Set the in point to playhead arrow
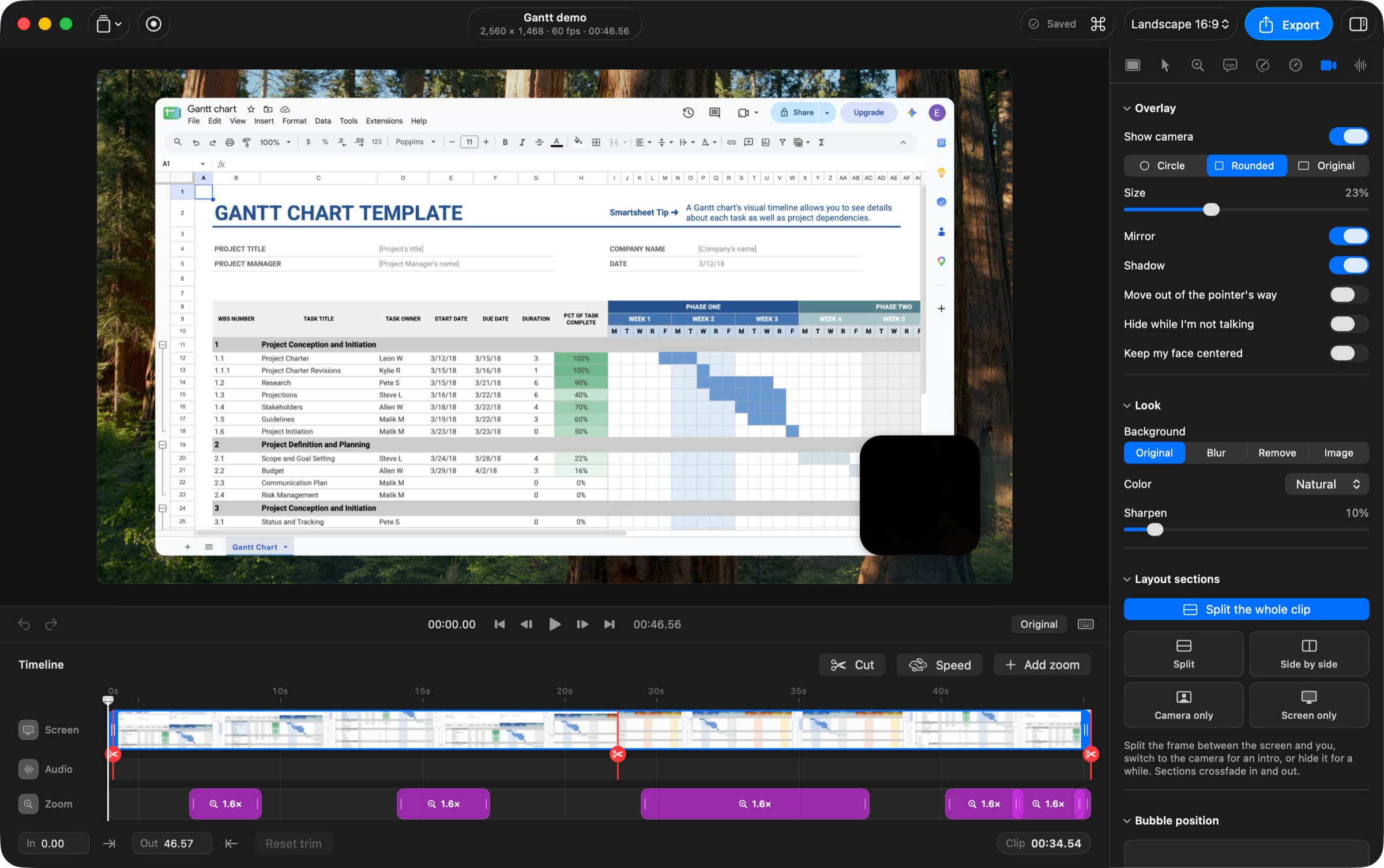 pos(109,844)
